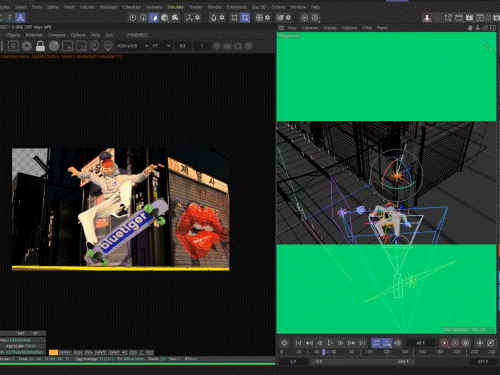500x375 pixels.
Task: Click the current frame field showing 48 F
Action: (421, 343)
